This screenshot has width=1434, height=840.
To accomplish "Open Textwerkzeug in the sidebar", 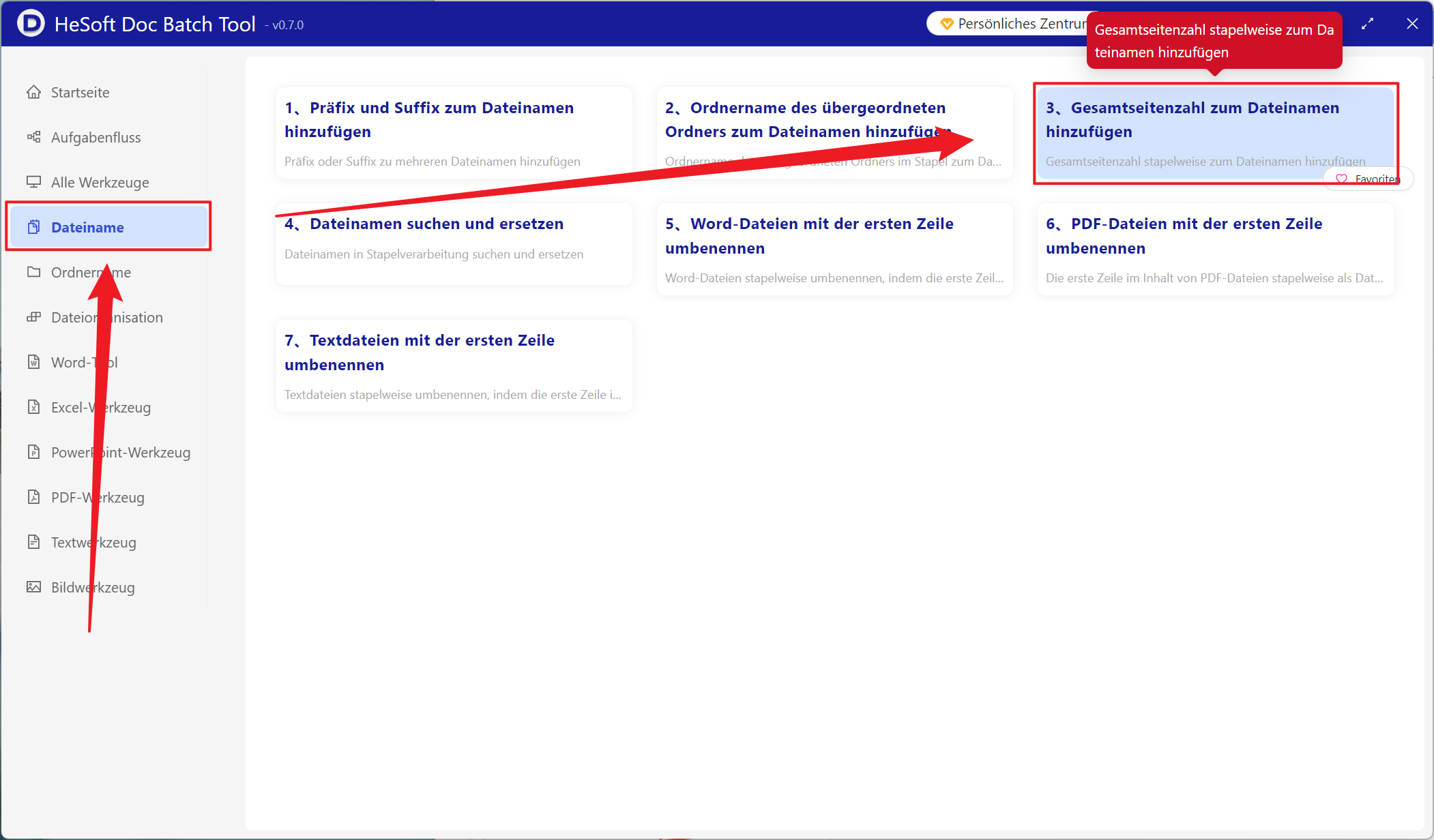I will pyautogui.click(x=108, y=542).
